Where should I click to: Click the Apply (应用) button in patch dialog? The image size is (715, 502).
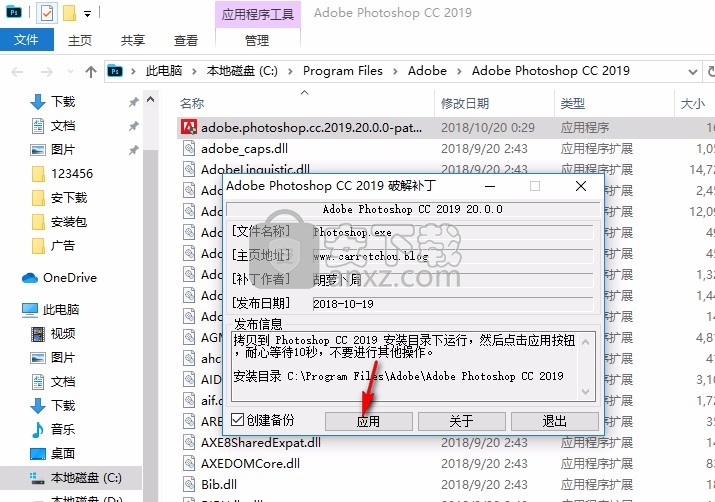(x=368, y=421)
